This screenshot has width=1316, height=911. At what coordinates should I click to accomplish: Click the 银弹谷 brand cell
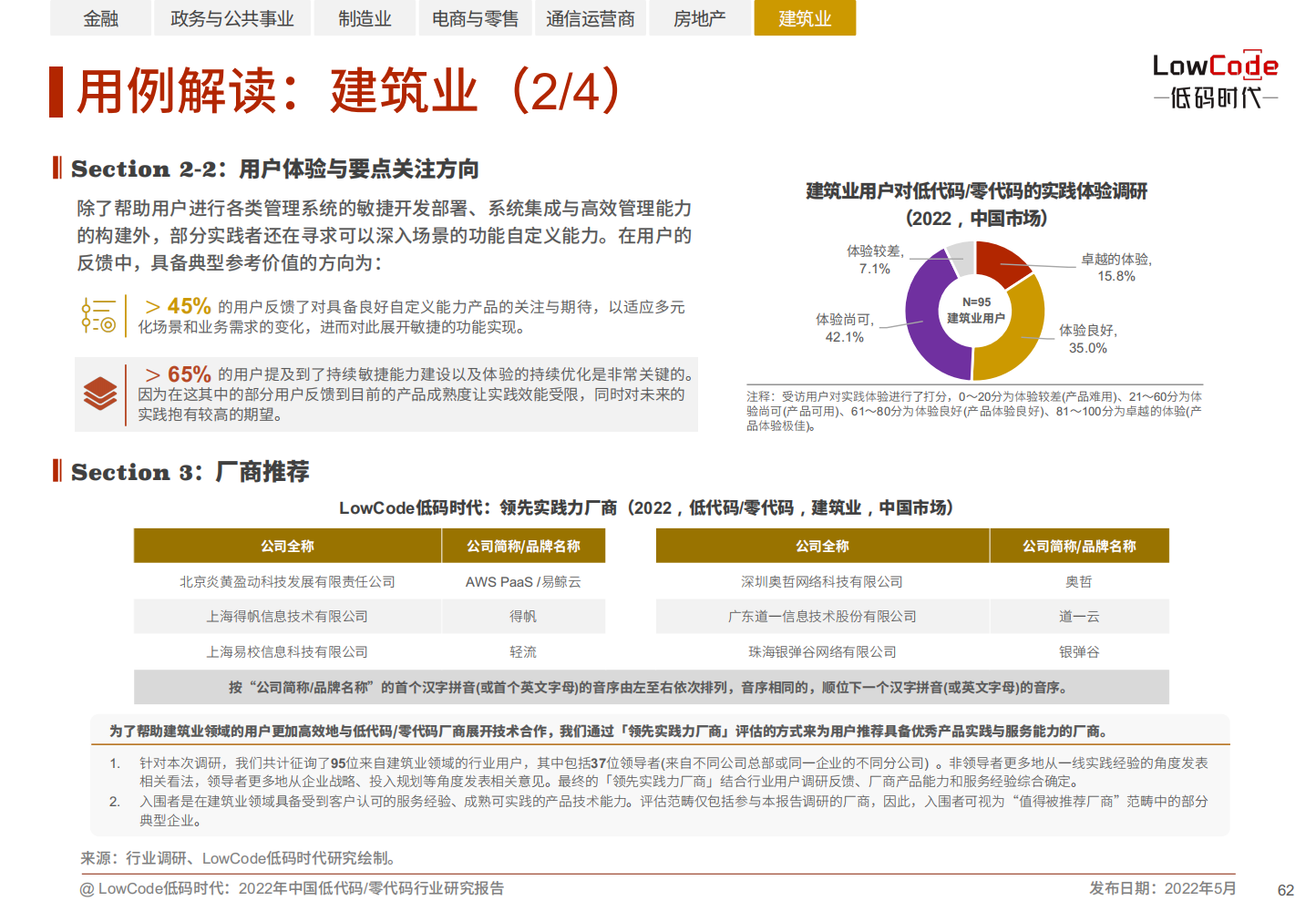coord(1079,651)
